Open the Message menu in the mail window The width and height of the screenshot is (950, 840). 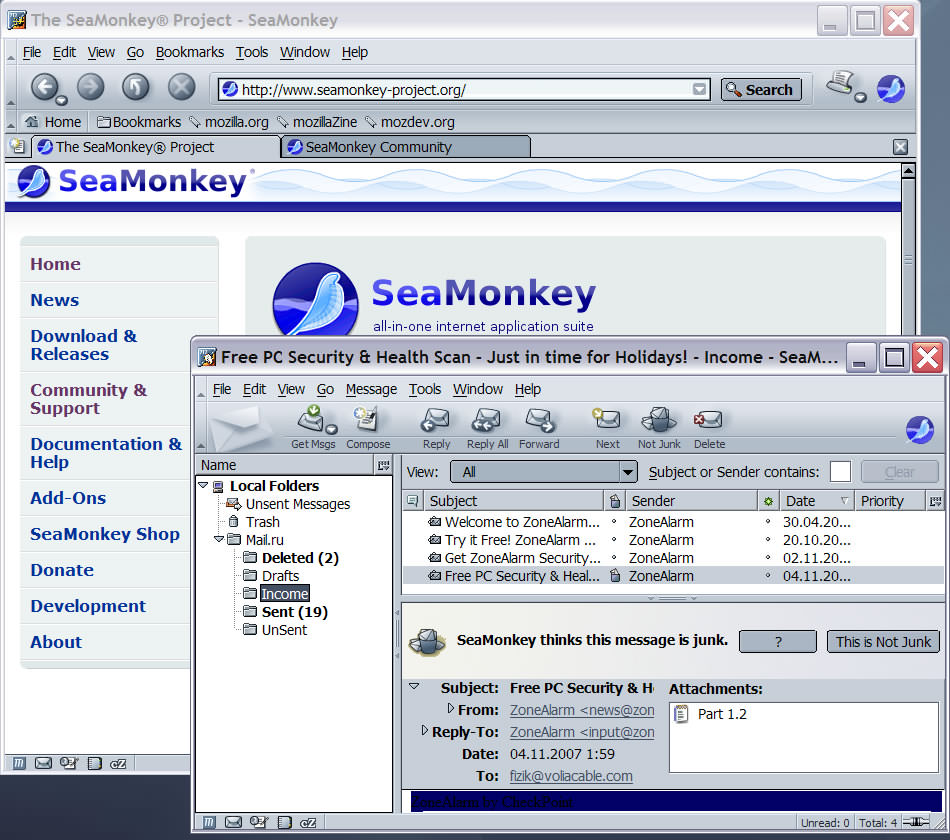[371, 389]
